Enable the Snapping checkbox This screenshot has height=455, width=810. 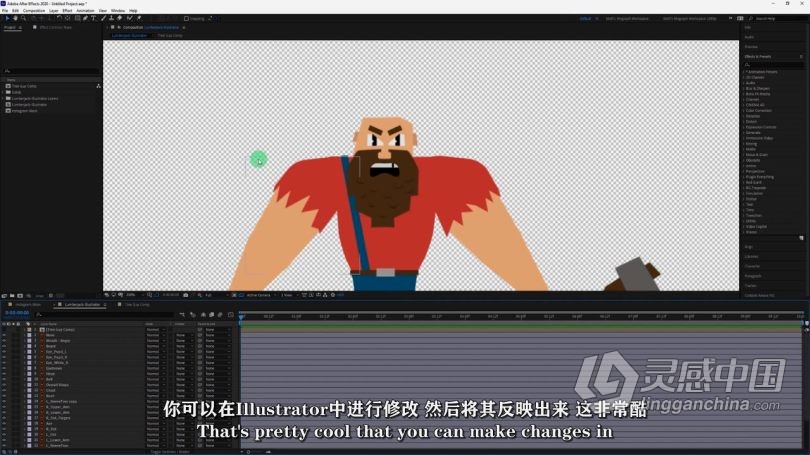[x=187, y=18]
